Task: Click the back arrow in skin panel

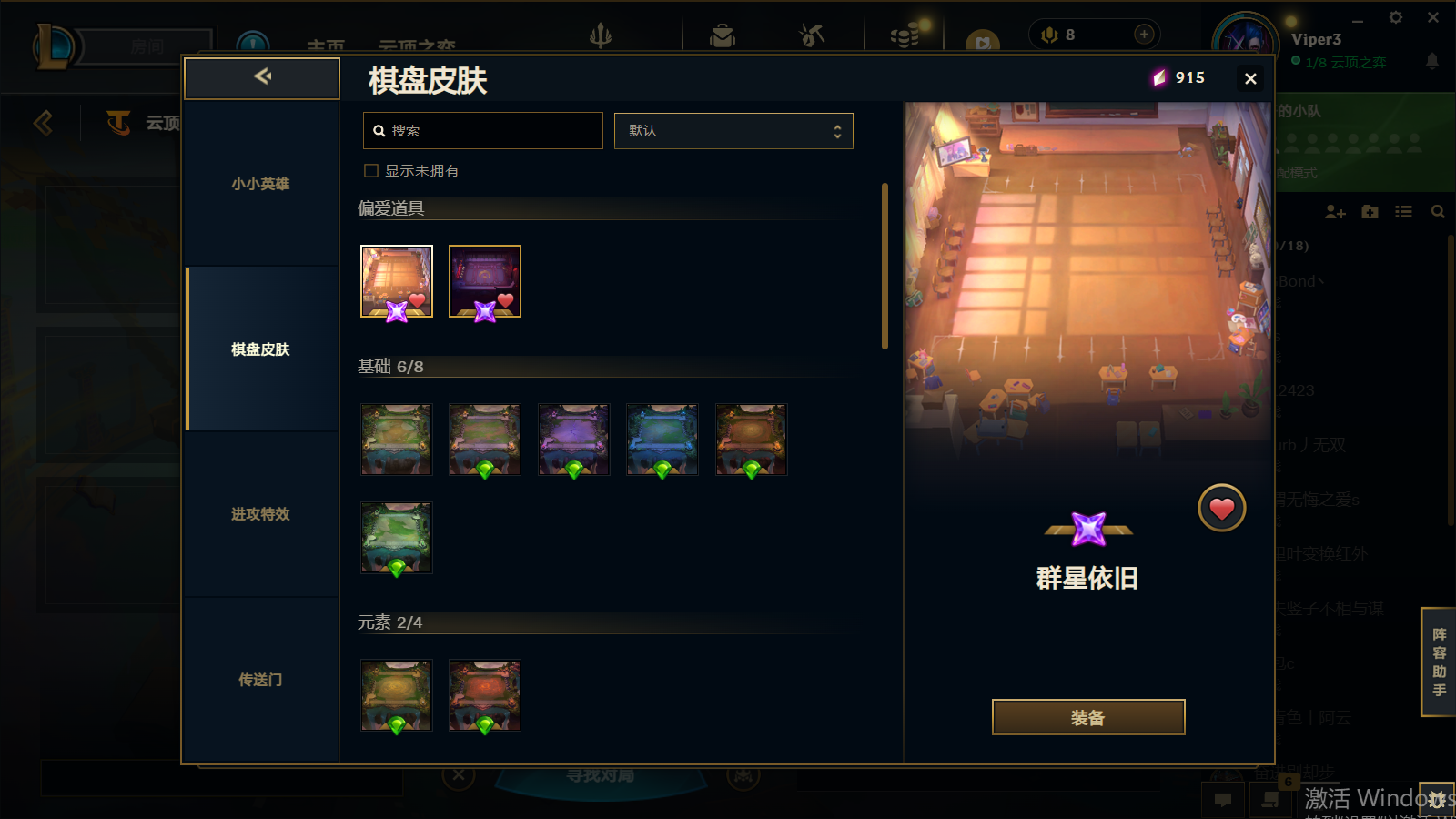Action: (262, 77)
